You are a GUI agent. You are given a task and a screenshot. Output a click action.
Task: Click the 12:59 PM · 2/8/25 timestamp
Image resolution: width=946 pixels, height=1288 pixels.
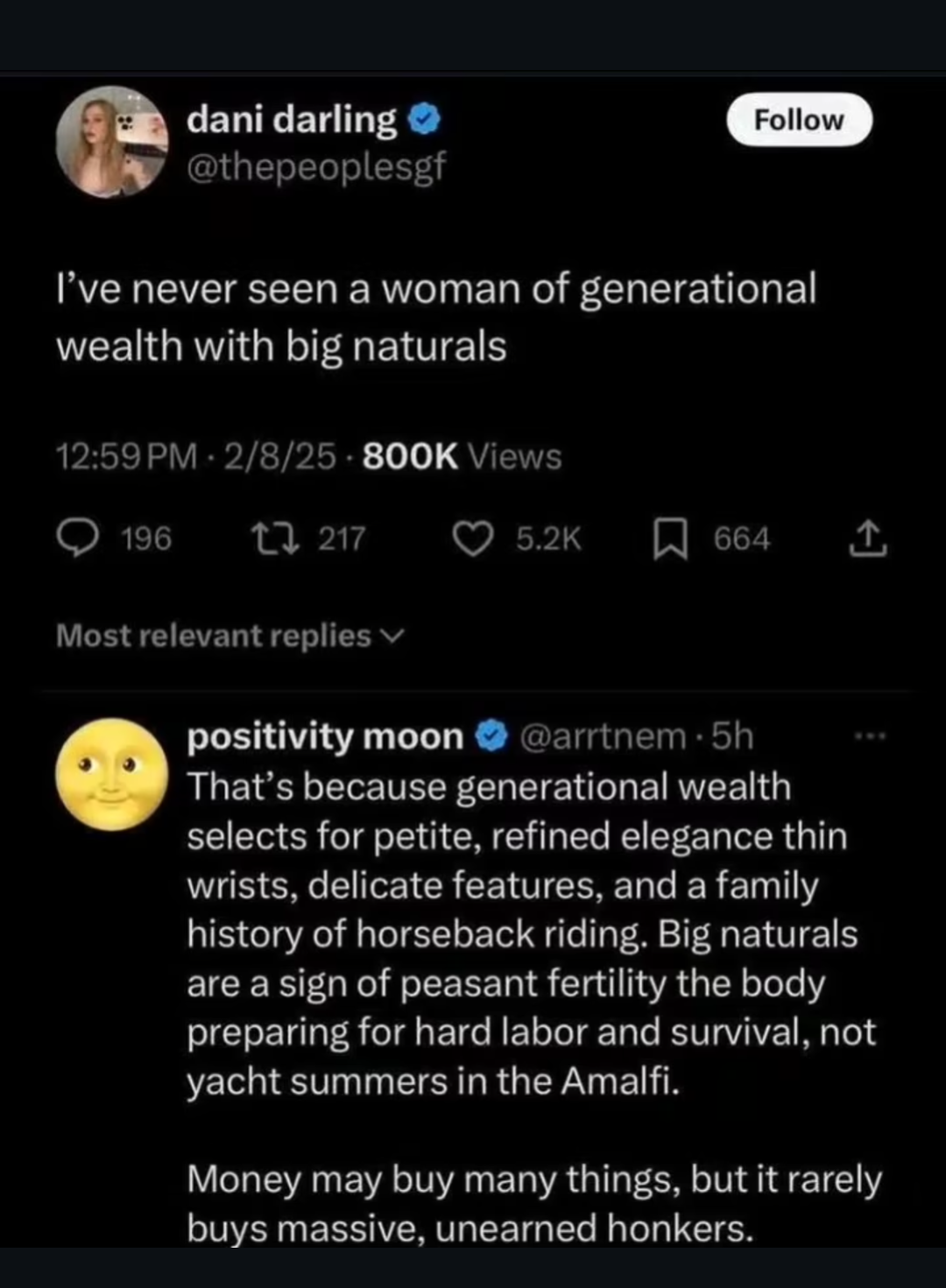(195, 456)
